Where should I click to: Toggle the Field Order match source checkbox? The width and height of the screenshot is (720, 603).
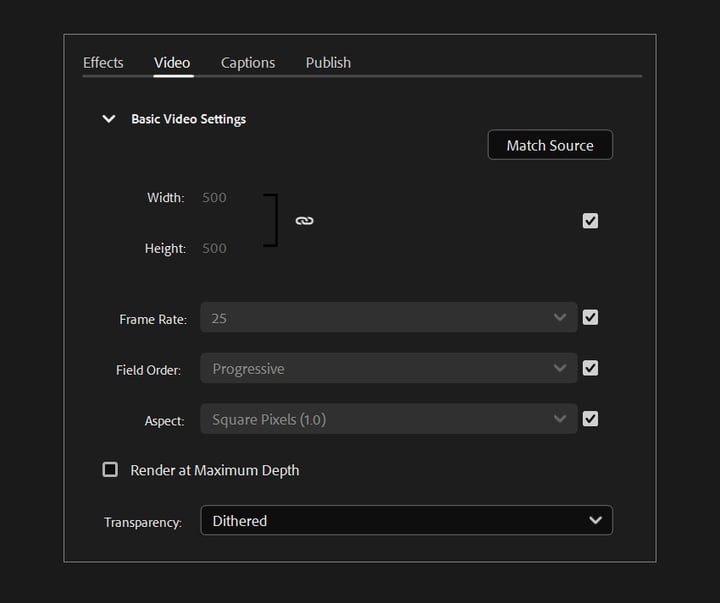[x=590, y=368]
